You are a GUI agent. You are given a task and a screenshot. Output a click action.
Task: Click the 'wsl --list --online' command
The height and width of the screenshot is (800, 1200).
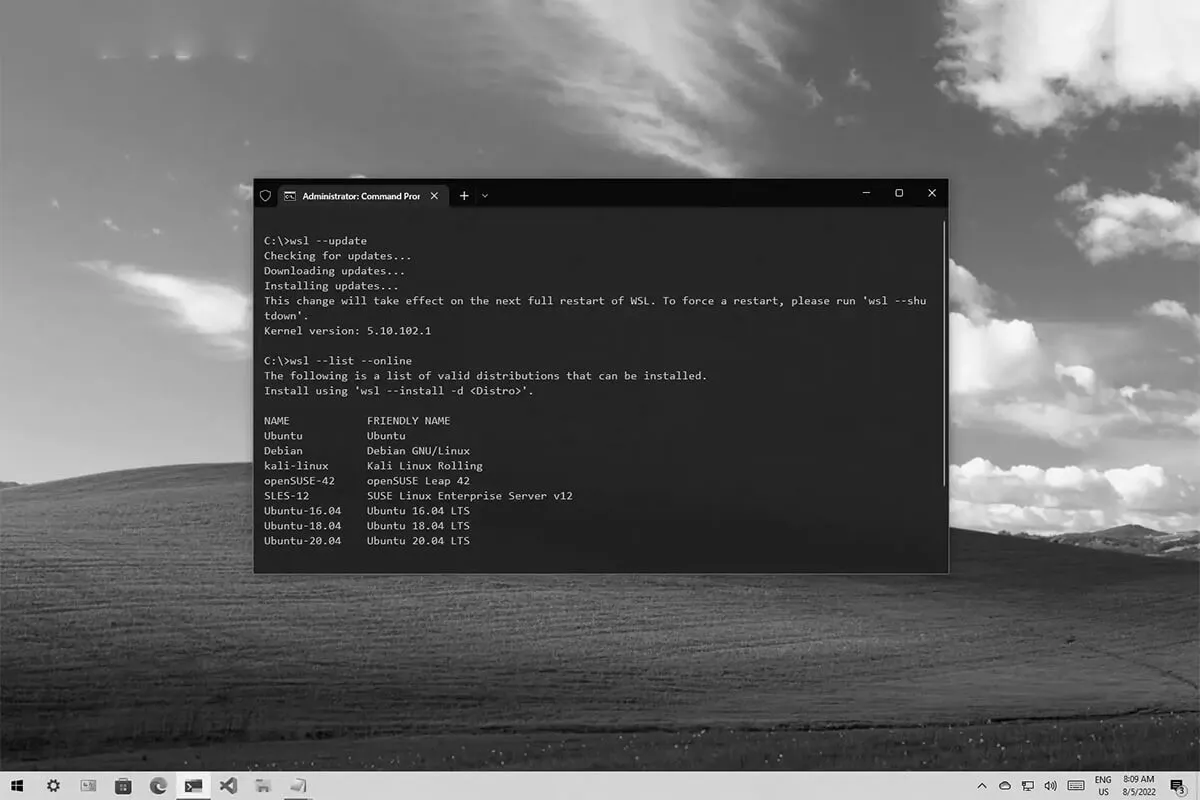(x=337, y=360)
